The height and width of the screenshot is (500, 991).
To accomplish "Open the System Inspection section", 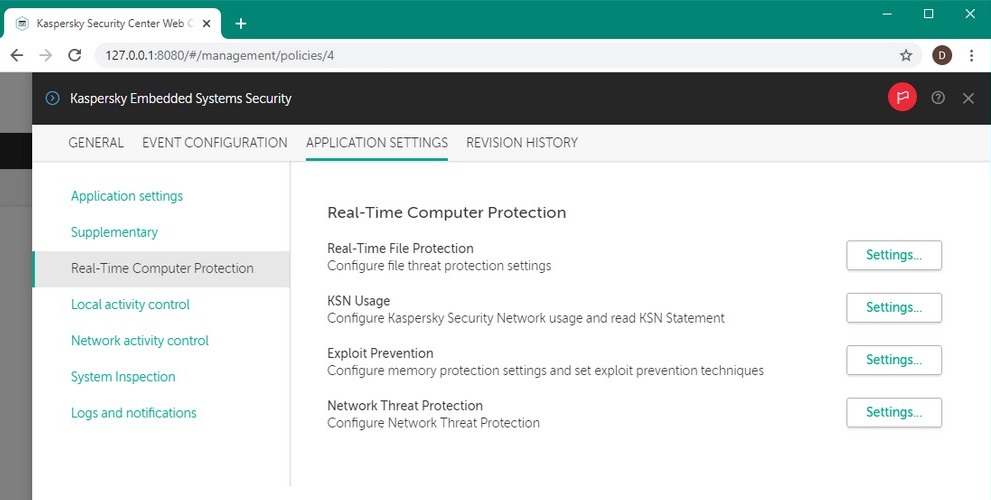I will click(x=123, y=377).
